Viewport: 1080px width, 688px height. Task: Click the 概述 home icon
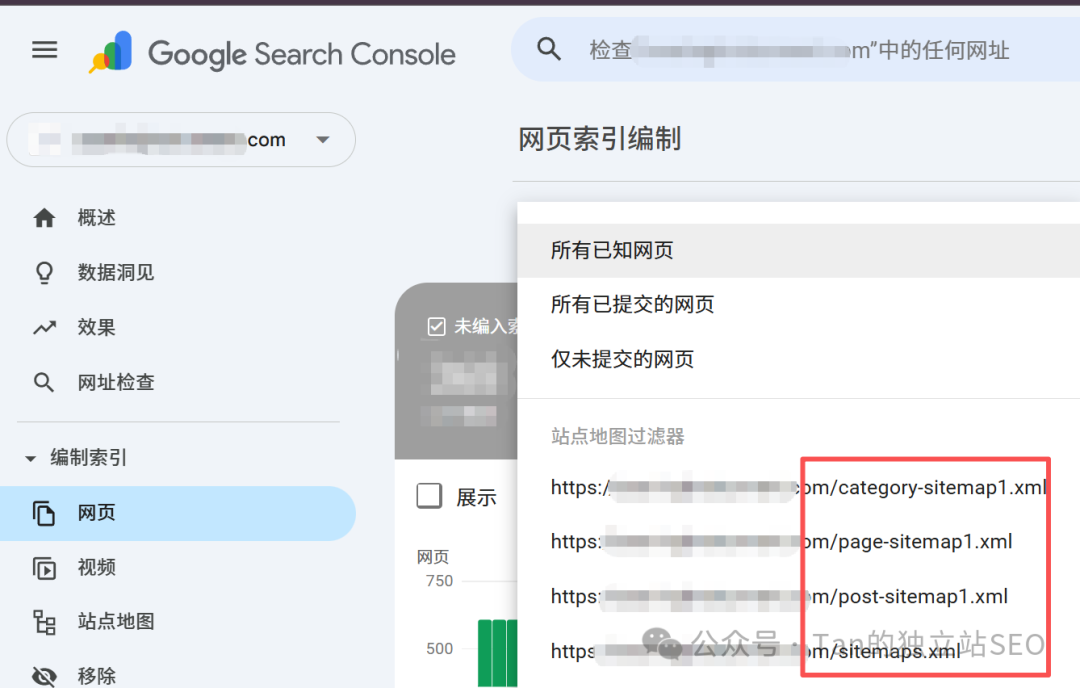pyautogui.click(x=44, y=218)
